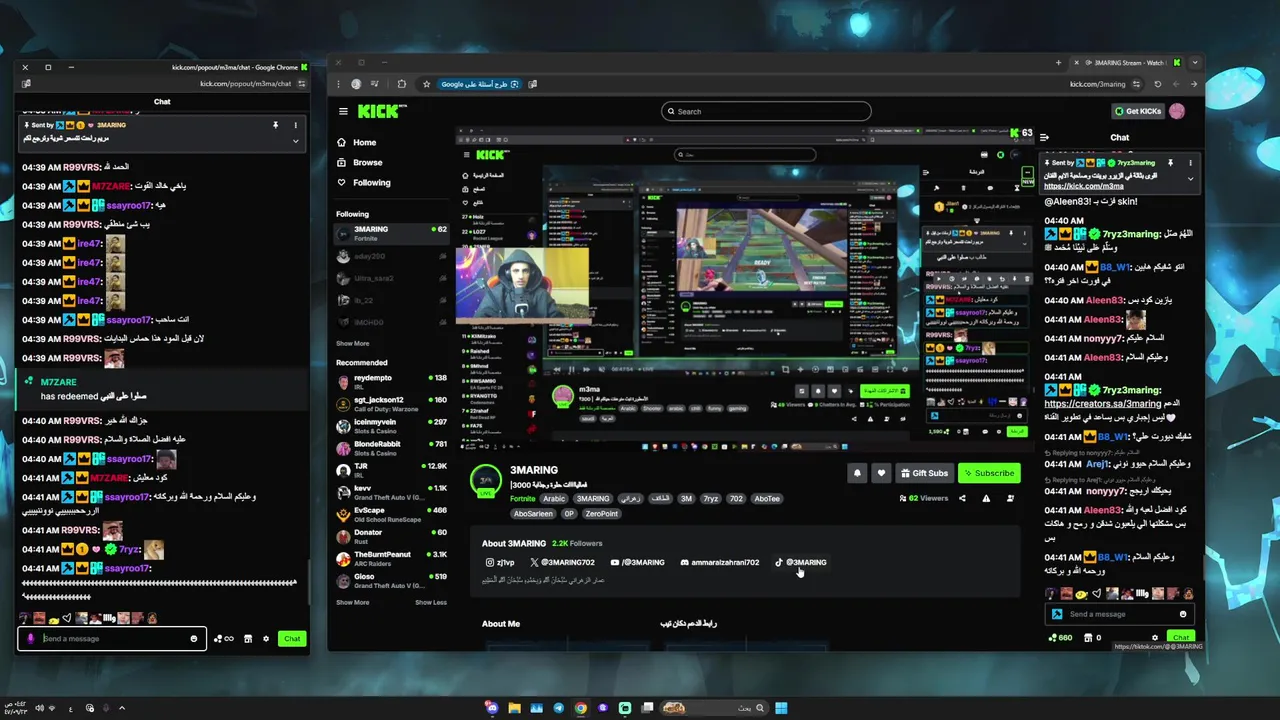Screen dimensions: 1280x720
Task: Click the heart follow button on 3MARING channel
Action: click(x=881, y=473)
